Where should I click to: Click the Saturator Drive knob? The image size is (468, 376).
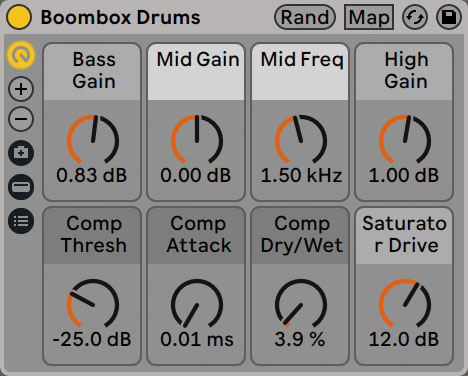click(x=405, y=303)
